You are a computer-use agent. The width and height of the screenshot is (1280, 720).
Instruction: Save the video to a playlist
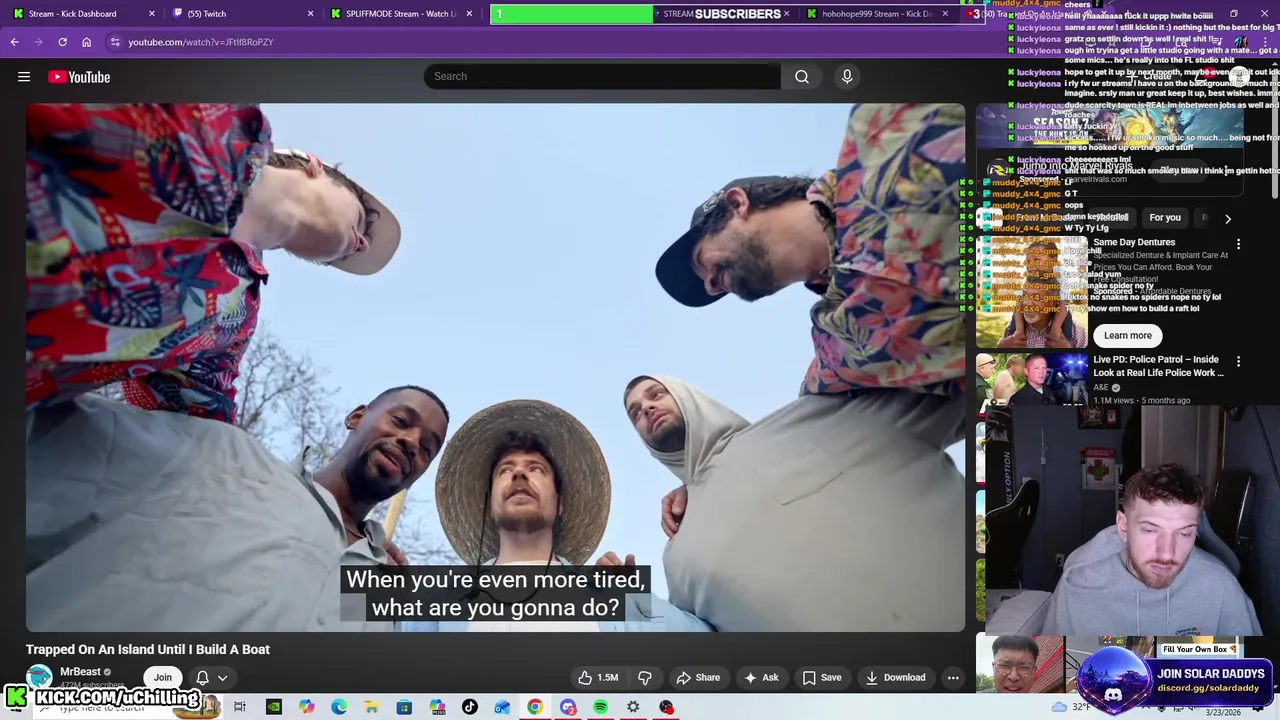[x=822, y=677]
